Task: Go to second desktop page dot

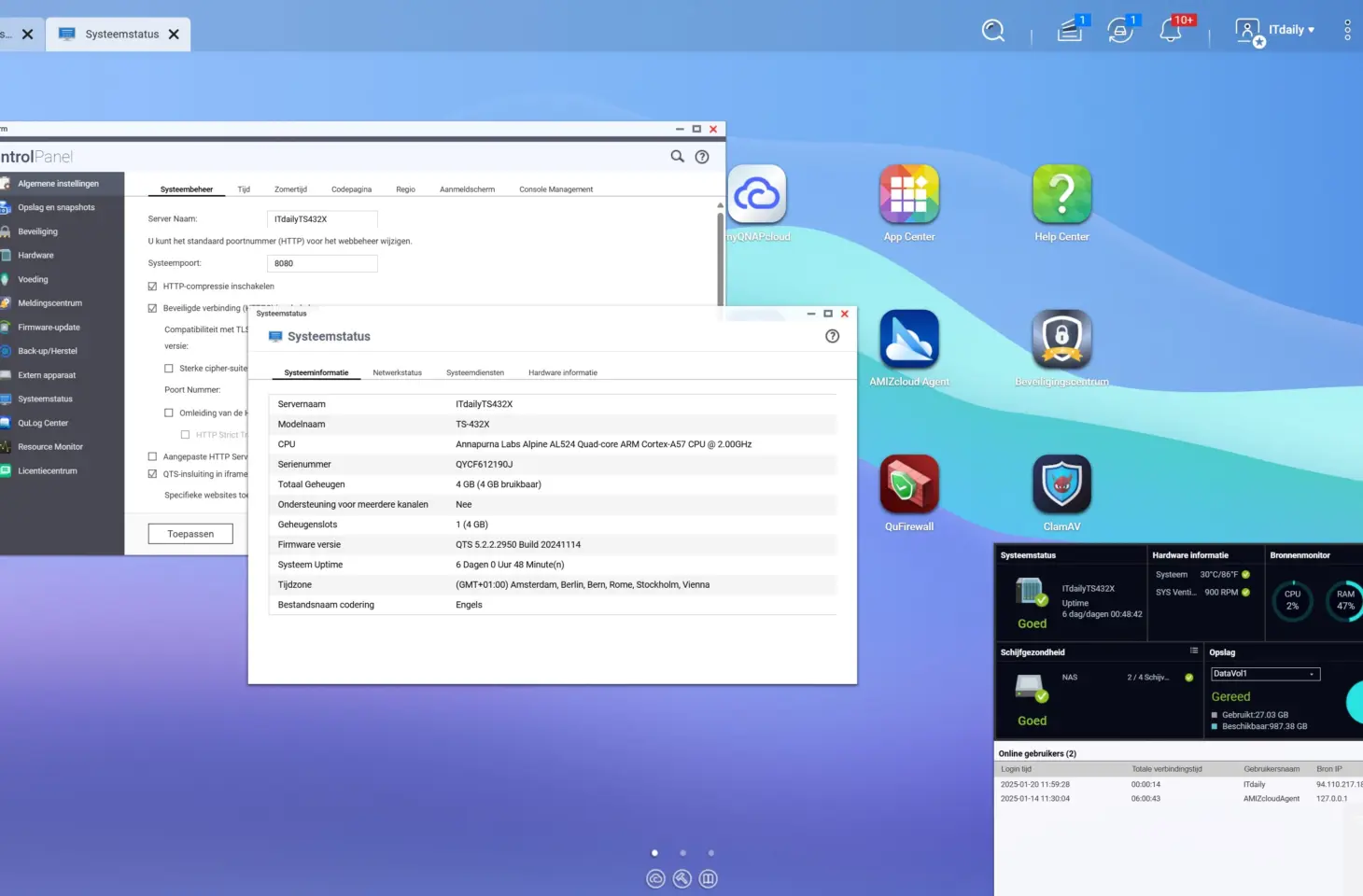Action: pyautogui.click(x=682, y=853)
